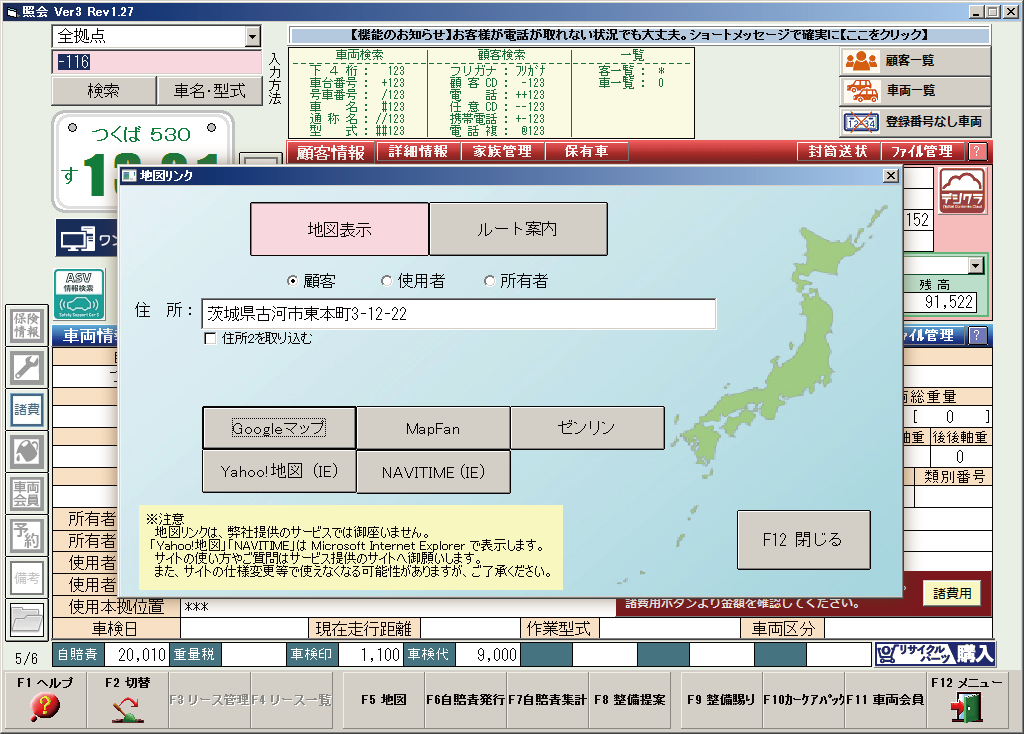The width and height of the screenshot is (1025, 734).
Task: Click the 車検代 value 9,000
Action: click(x=488, y=654)
